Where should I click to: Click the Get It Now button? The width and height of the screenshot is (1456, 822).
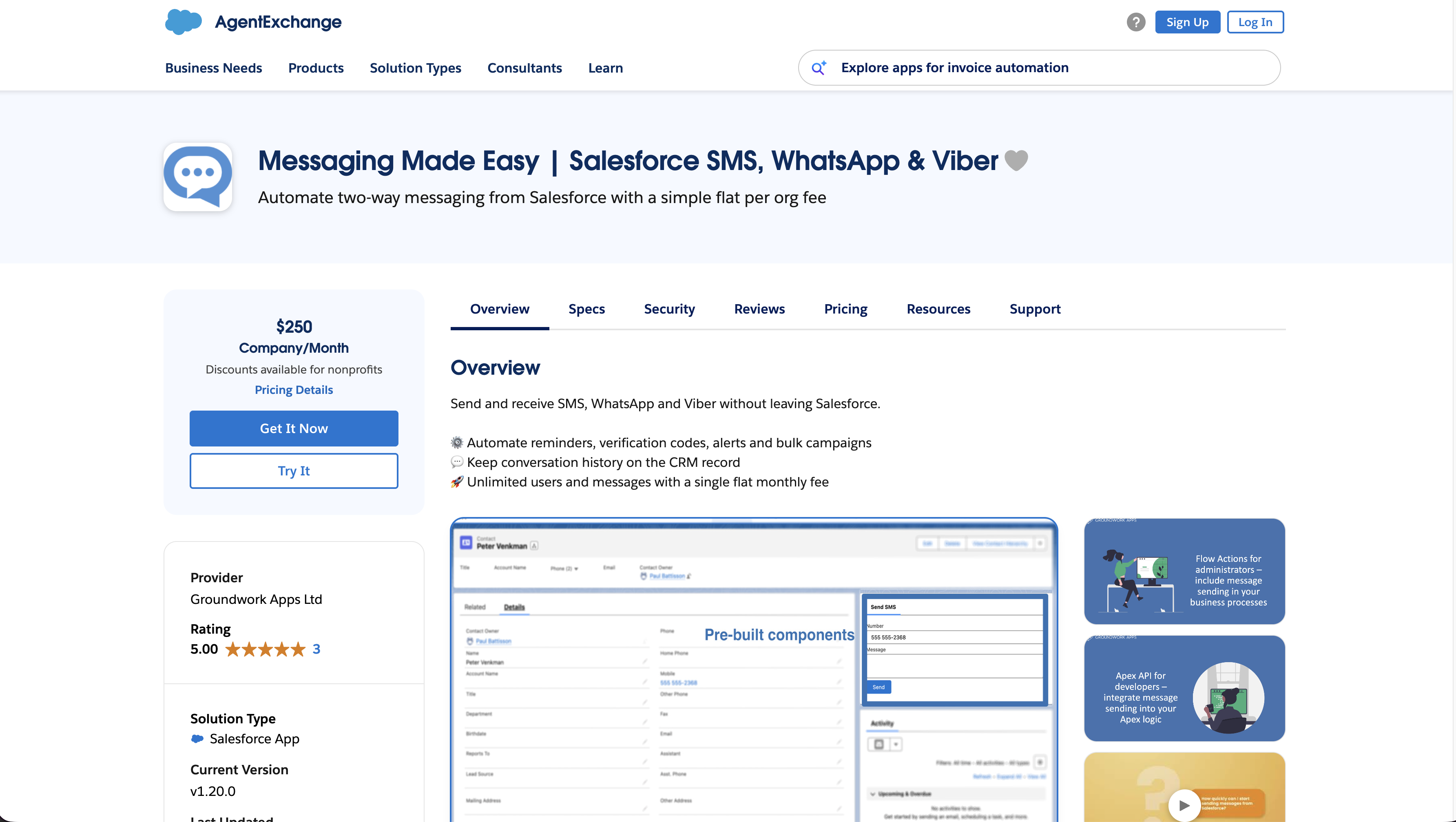click(294, 428)
